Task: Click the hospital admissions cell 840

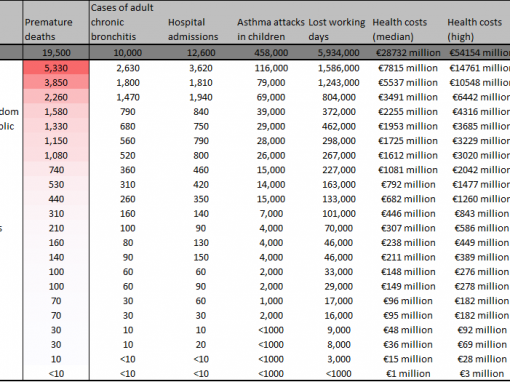Action: click(x=201, y=112)
